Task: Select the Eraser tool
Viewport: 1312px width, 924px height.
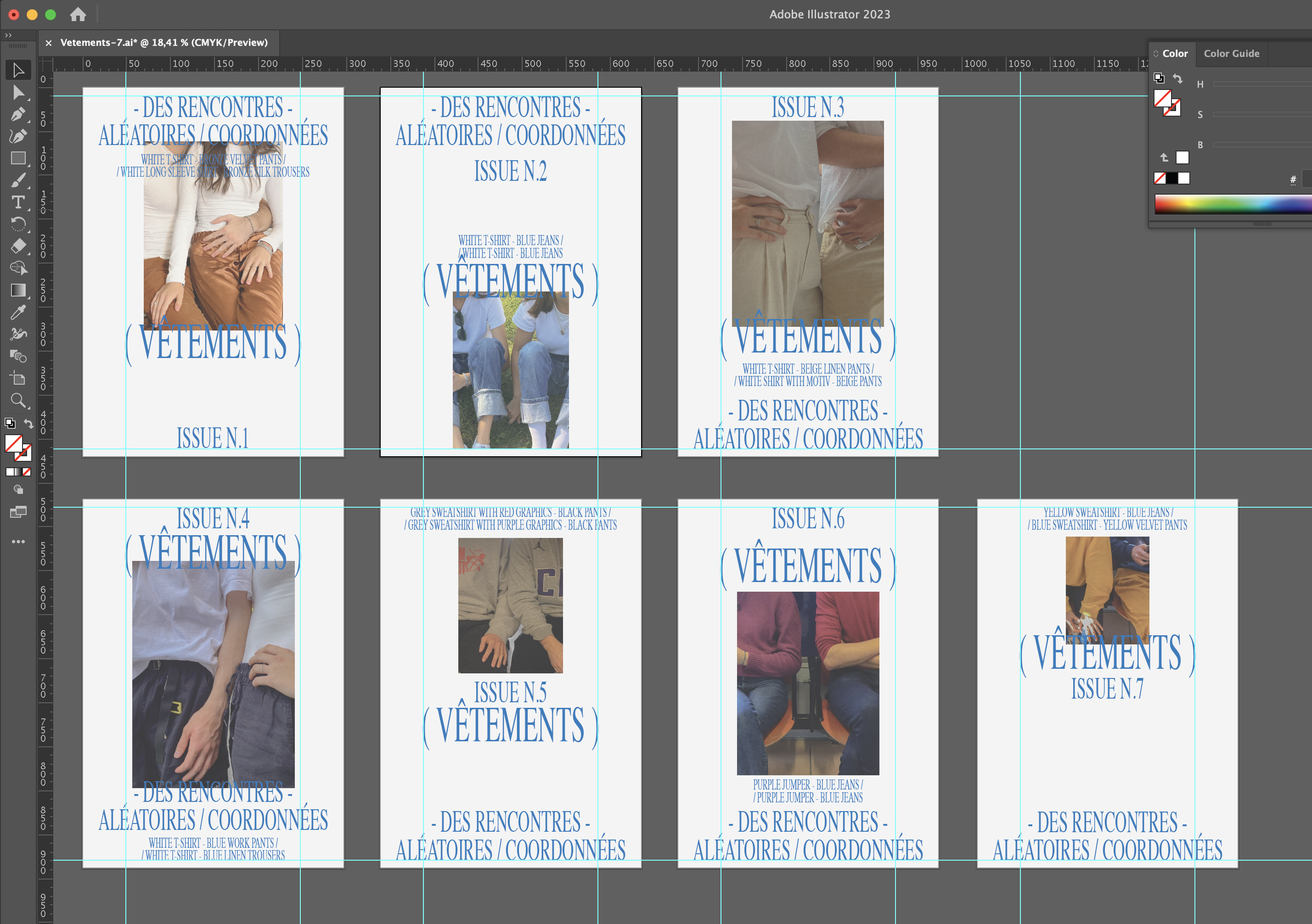Action: pyautogui.click(x=18, y=246)
